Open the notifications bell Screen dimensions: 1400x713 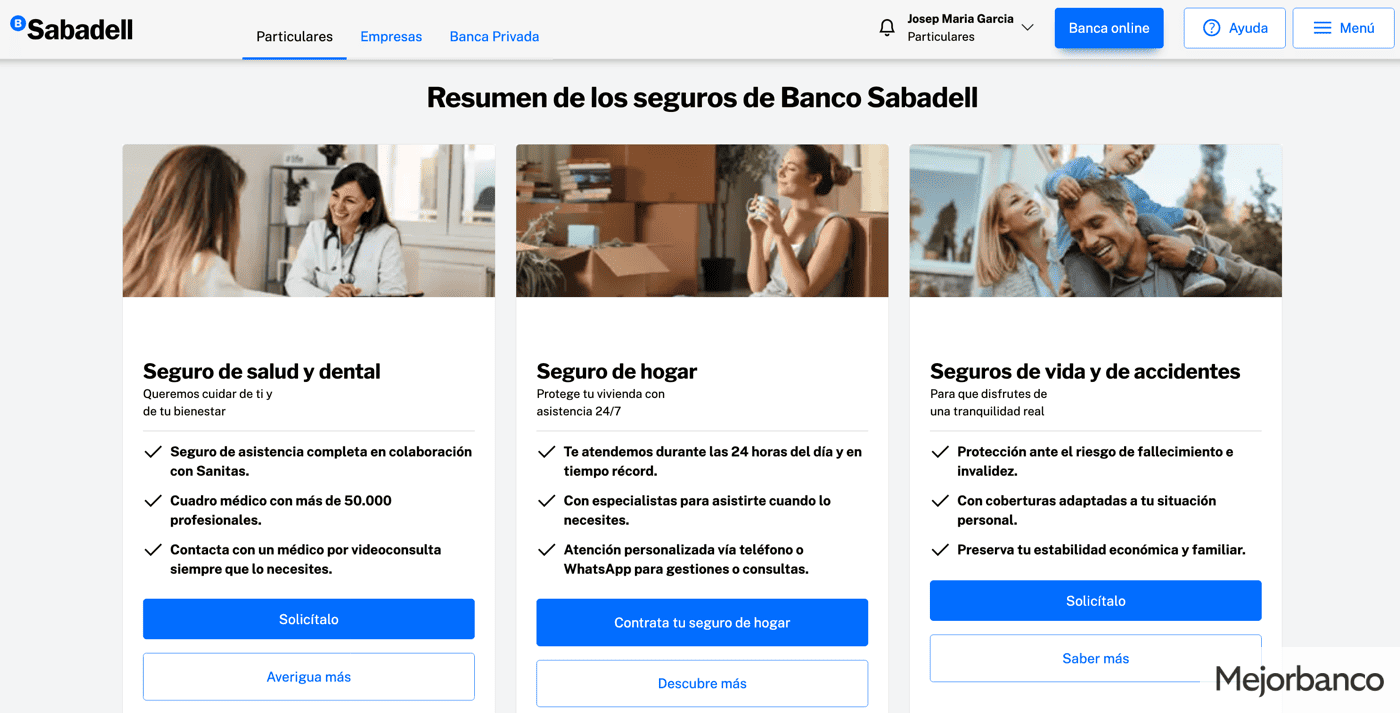[x=887, y=28]
